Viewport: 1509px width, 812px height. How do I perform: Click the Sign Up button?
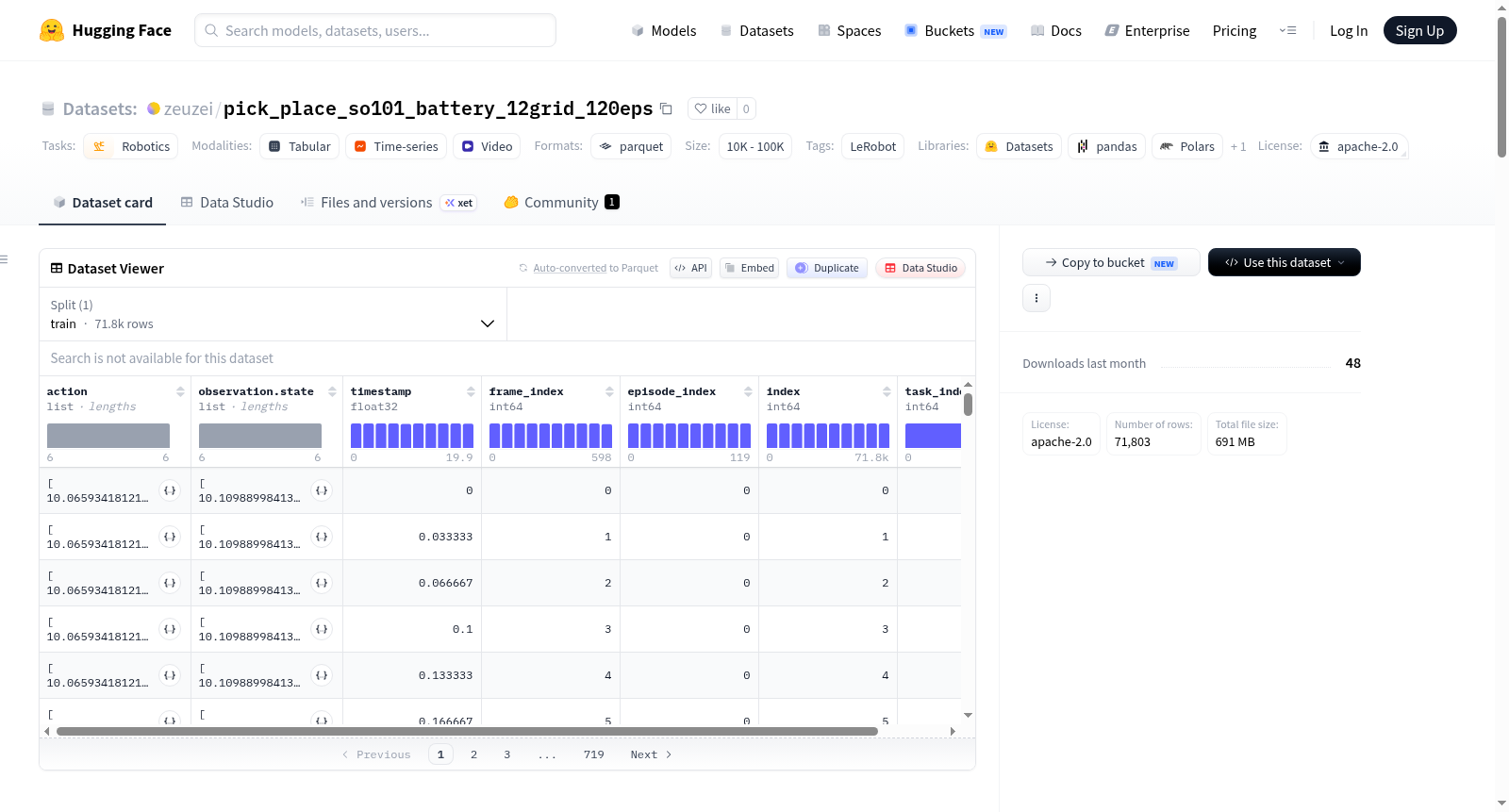click(x=1419, y=30)
